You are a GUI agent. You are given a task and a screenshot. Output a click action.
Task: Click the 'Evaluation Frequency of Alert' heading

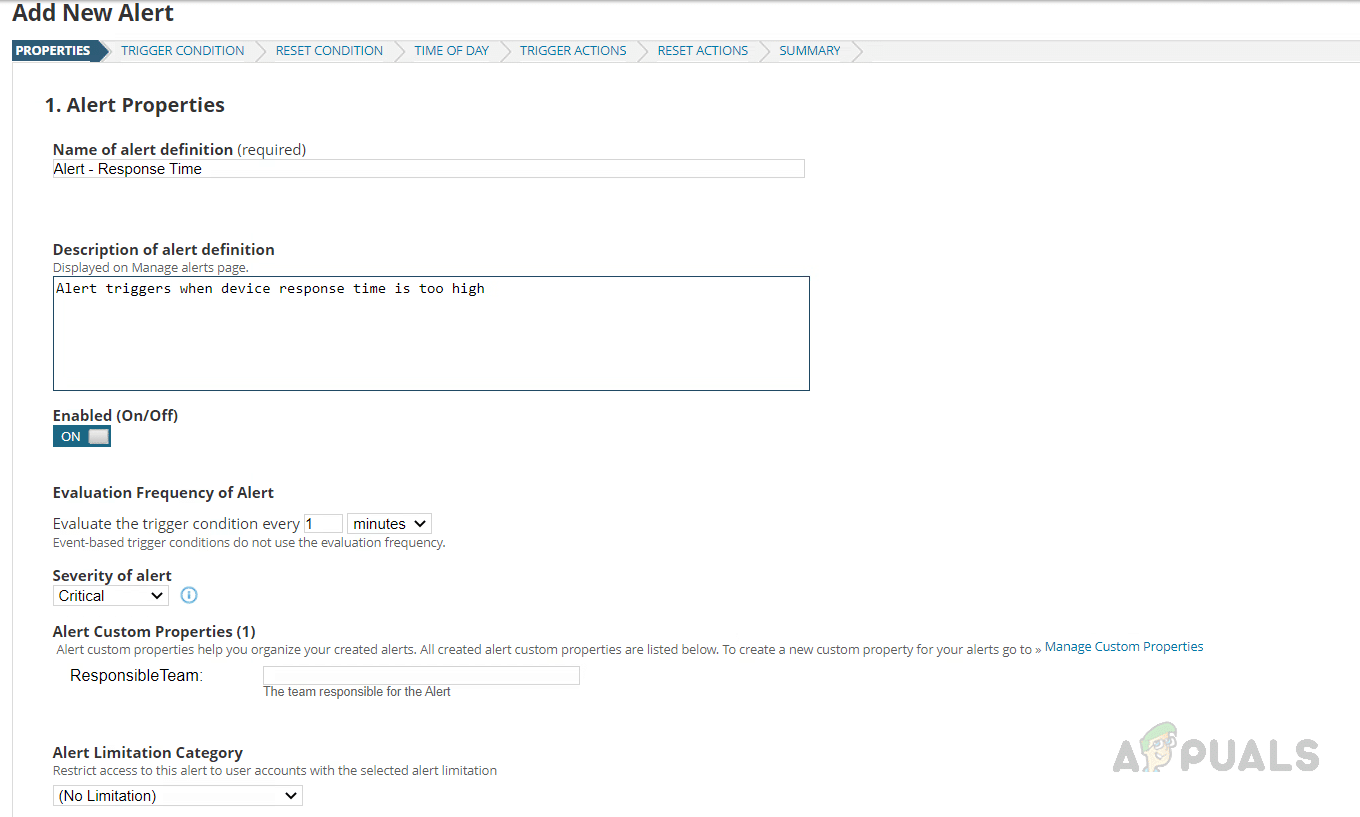[x=163, y=492]
